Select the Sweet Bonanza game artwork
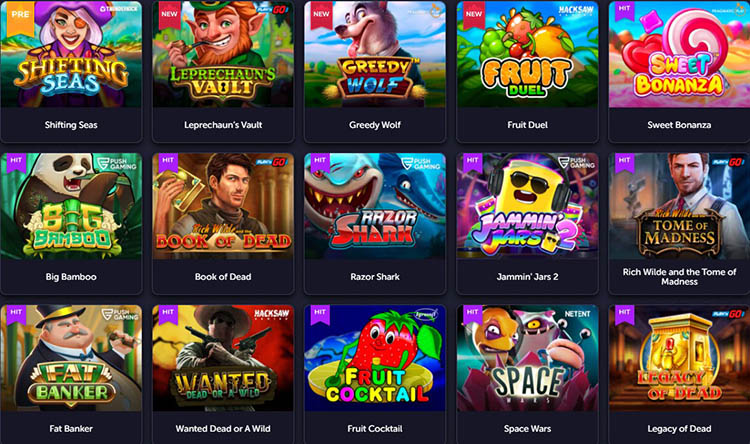This screenshot has width=750, height=444. [679, 54]
